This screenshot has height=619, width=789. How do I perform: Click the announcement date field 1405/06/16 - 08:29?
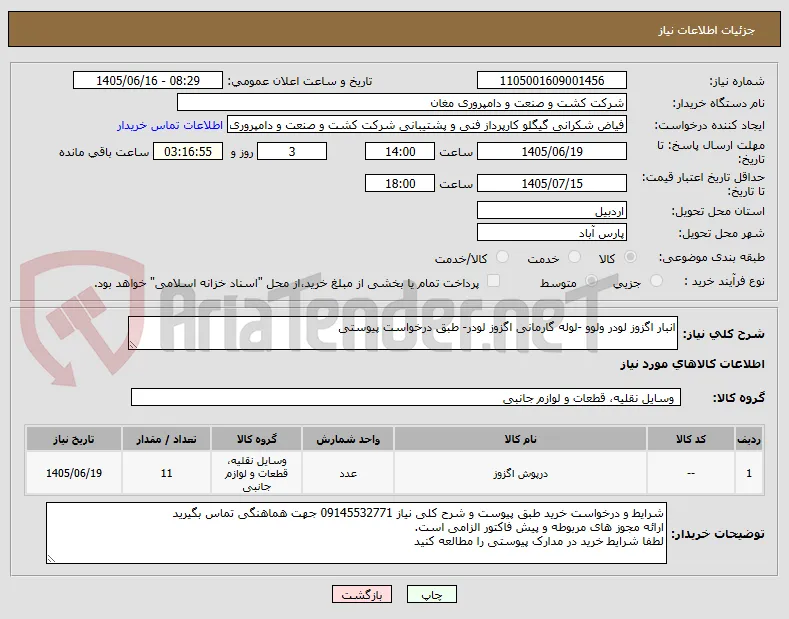click(147, 81)
